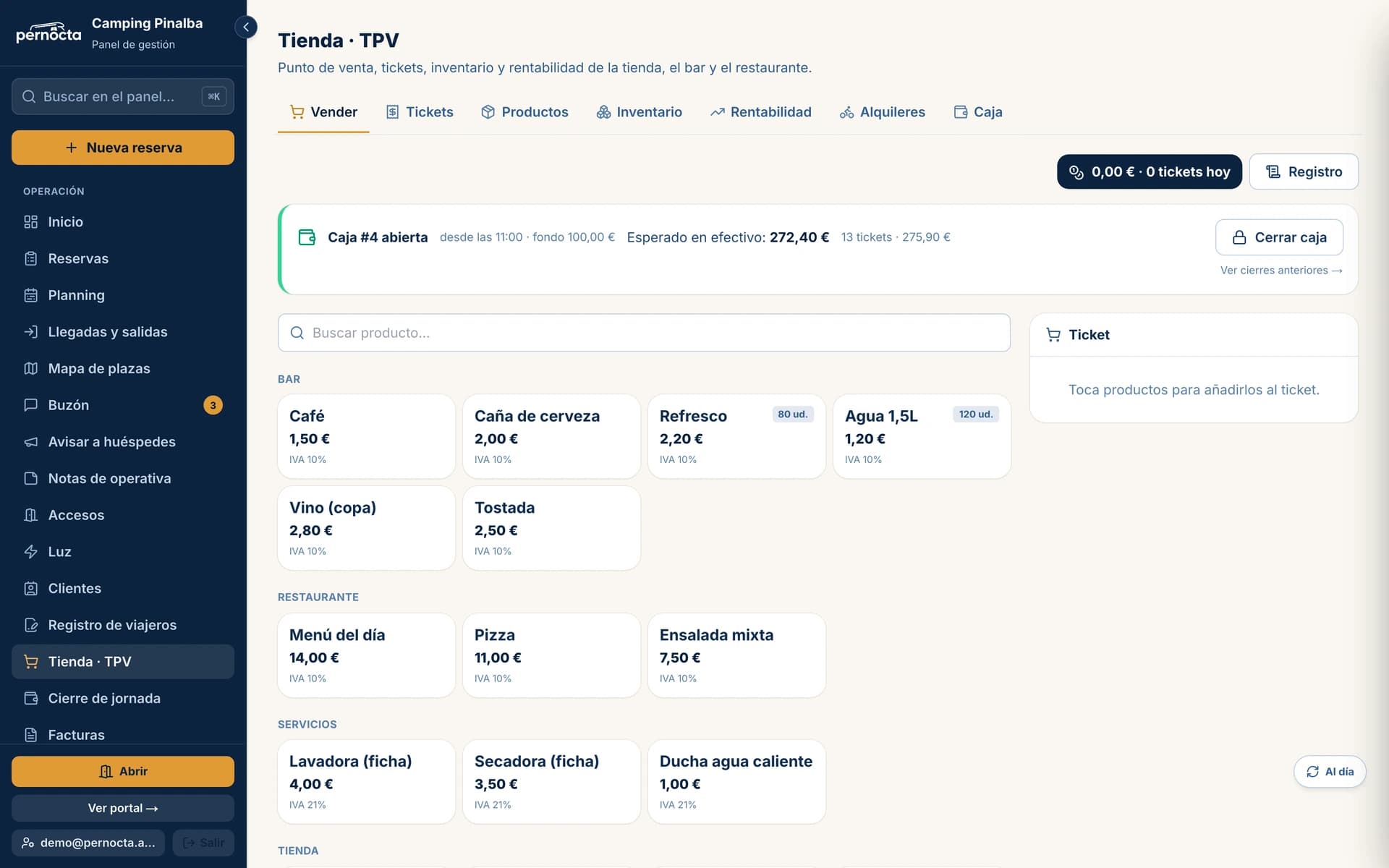The width and height of the screenshot is (1389, 868).
Task: Click the search magnifier in Buscar producto
Action: (x=297, y=333)
